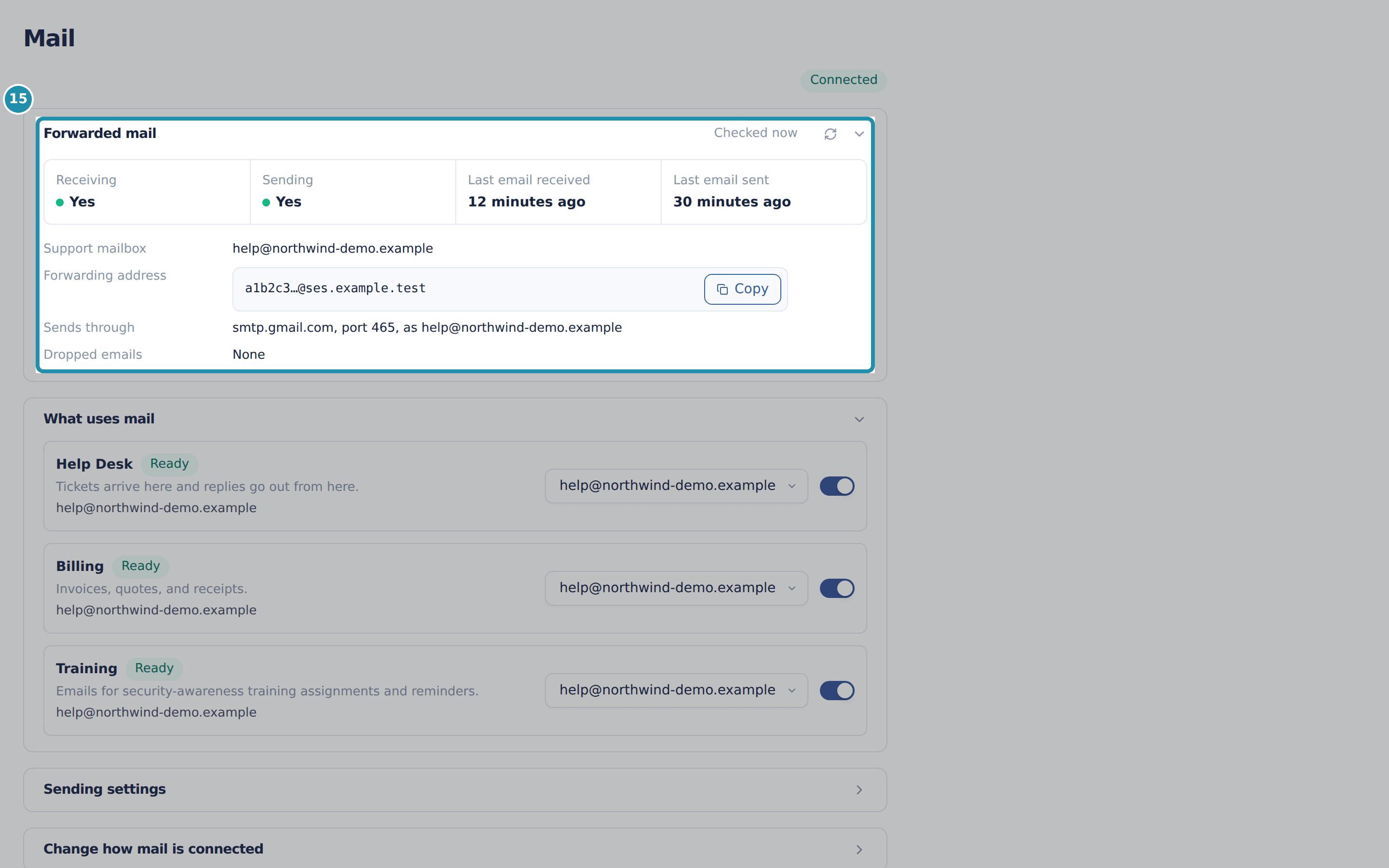Click the Training card title
1389x868 pixels.
(x=87, y=668)
